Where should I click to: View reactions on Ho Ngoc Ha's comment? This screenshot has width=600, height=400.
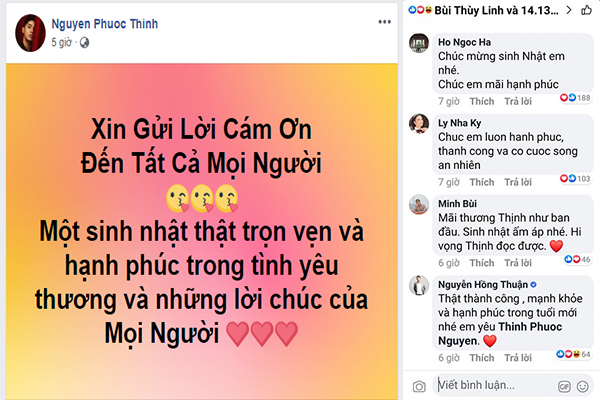pos(575,98)
